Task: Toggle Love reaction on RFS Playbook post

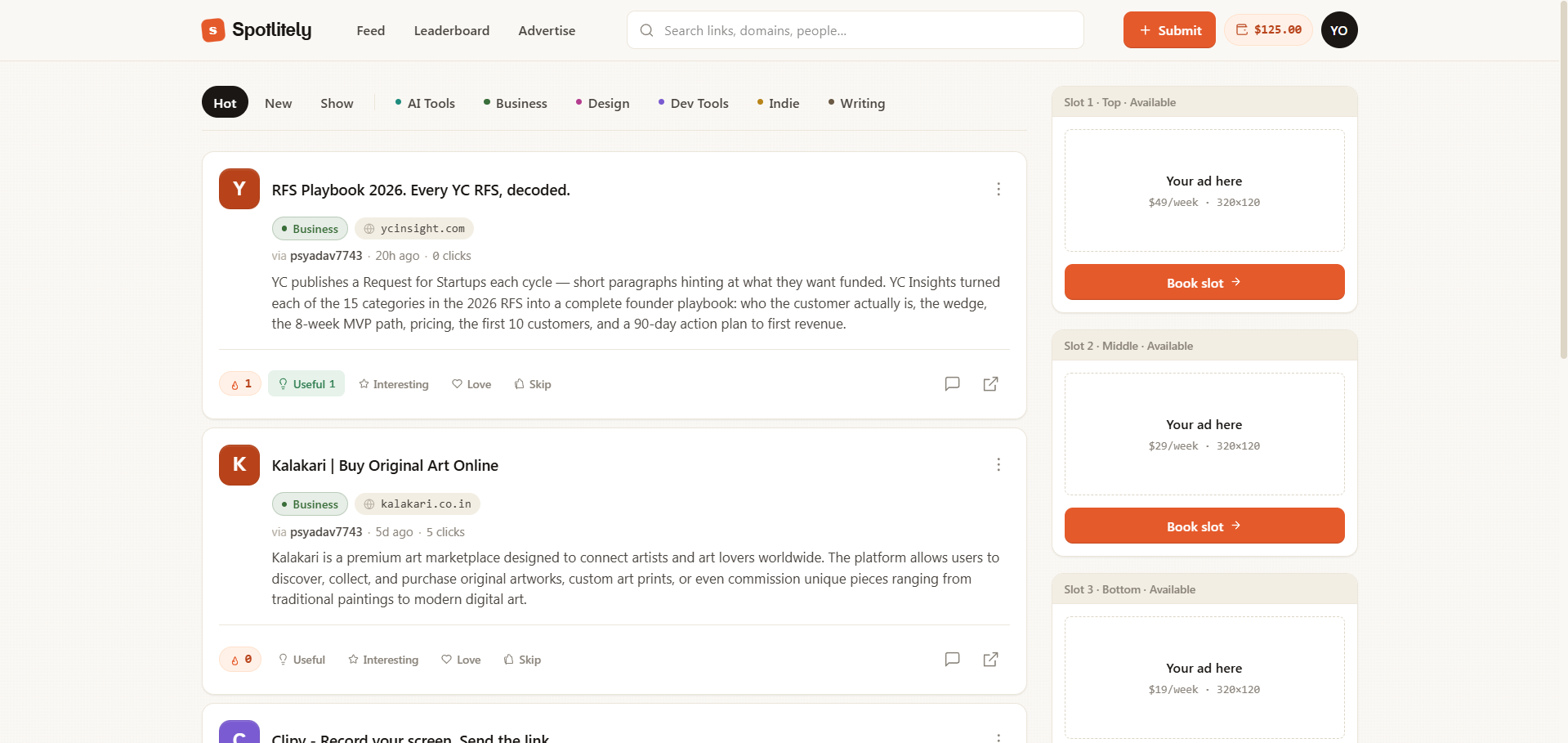Action: pos(471,384)
